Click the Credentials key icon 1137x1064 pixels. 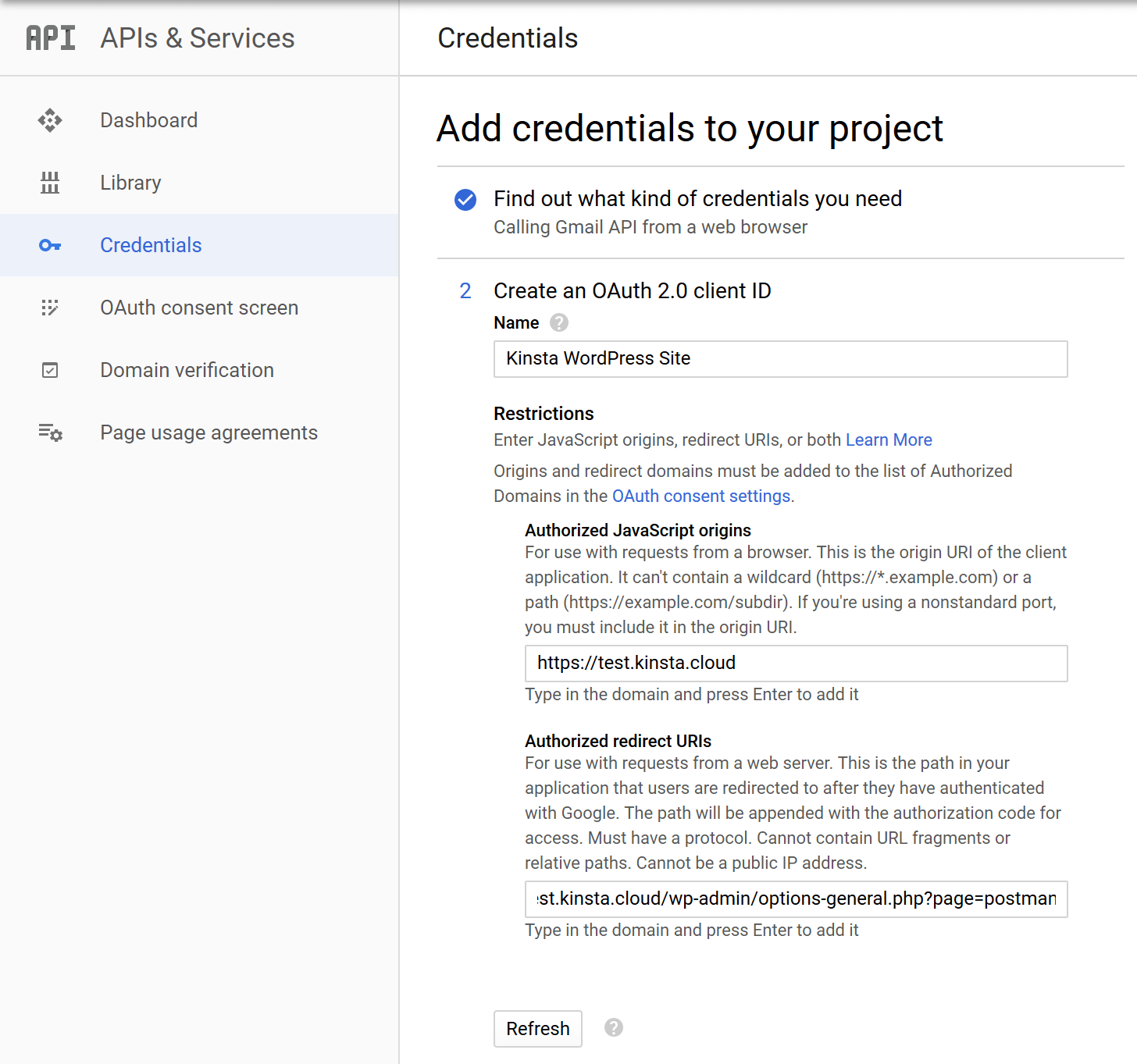click(50, 245)
